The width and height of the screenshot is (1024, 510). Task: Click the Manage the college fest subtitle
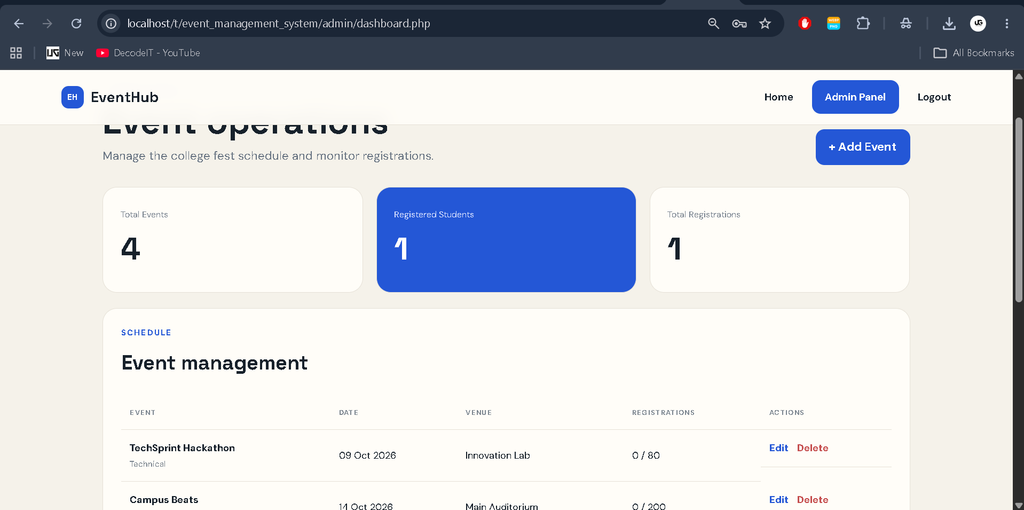268,157
